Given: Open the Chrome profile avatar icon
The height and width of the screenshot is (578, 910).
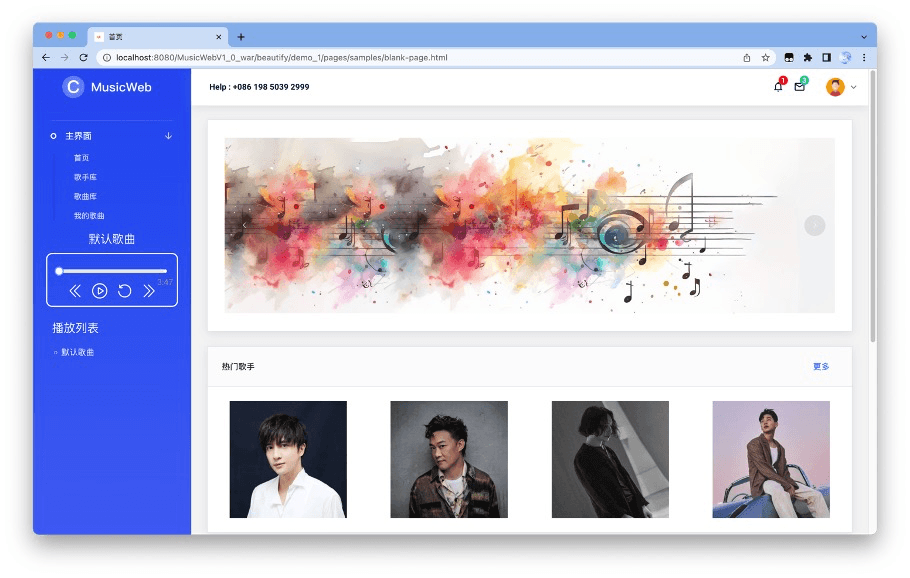Looking at the screenshot, I should [x=846, y=57].
